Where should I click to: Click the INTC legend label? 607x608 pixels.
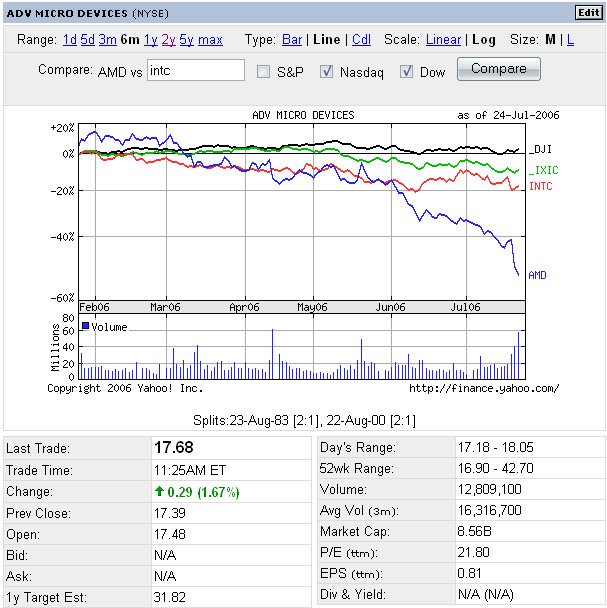click(541, 187)
